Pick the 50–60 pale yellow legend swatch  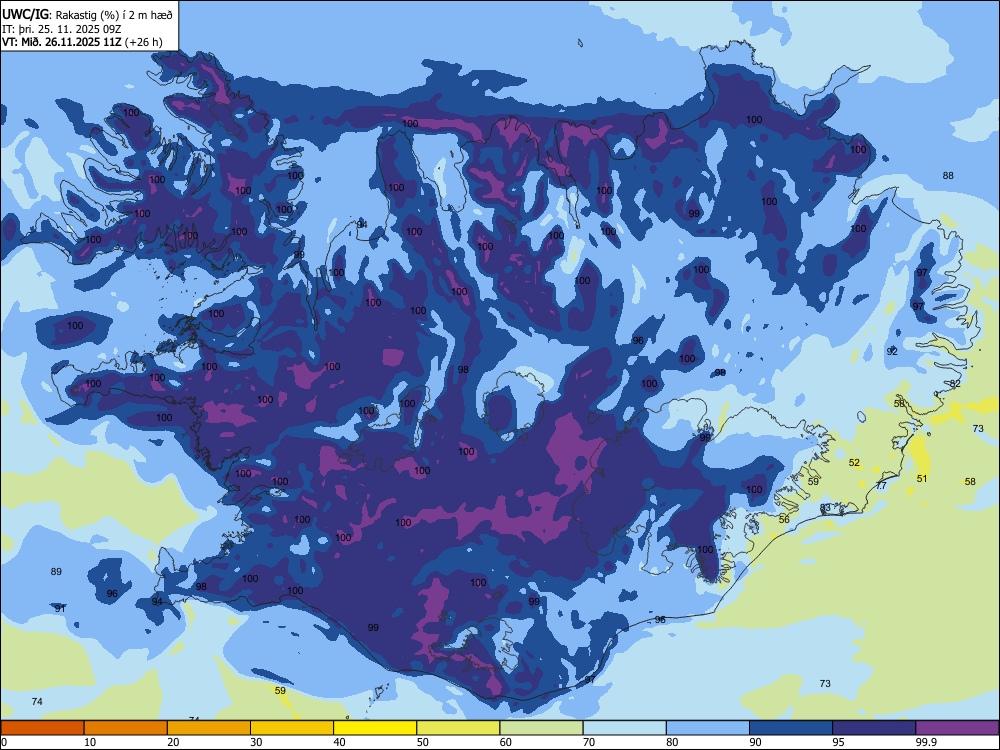[x=458, y=728]
